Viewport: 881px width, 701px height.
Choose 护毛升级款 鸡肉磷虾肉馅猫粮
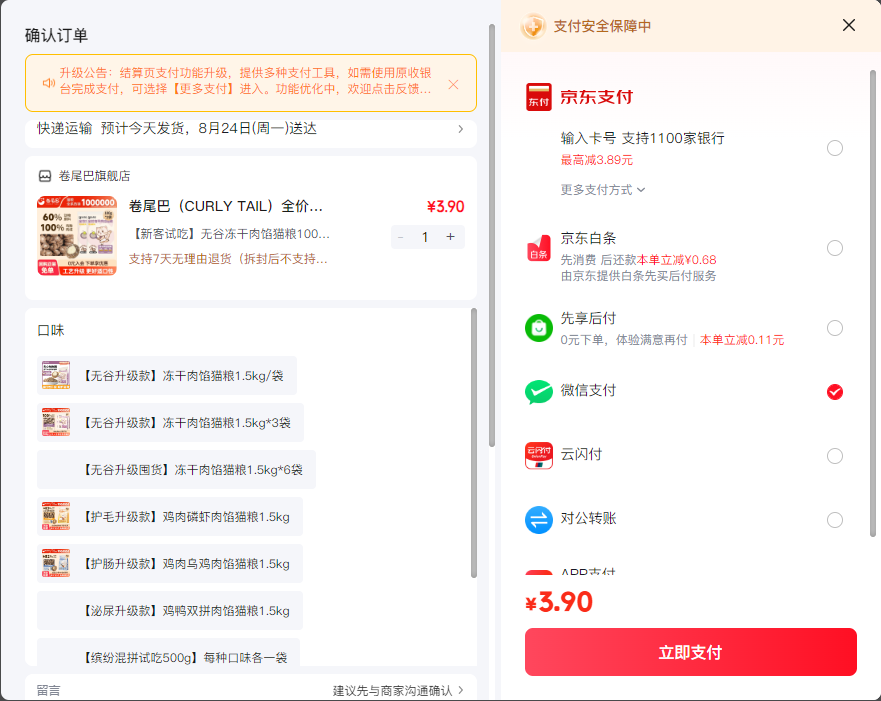(x=170, y=517)
